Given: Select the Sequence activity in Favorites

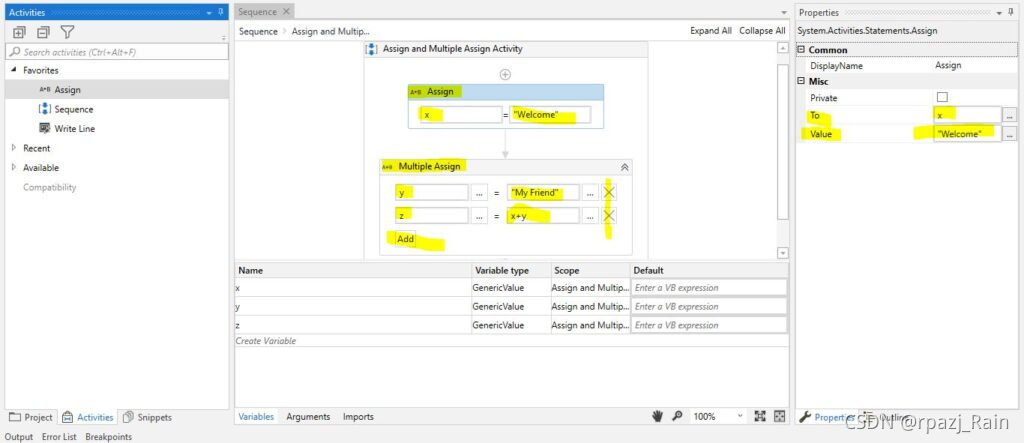Looking at the screenshot, I should click(66, 109).
